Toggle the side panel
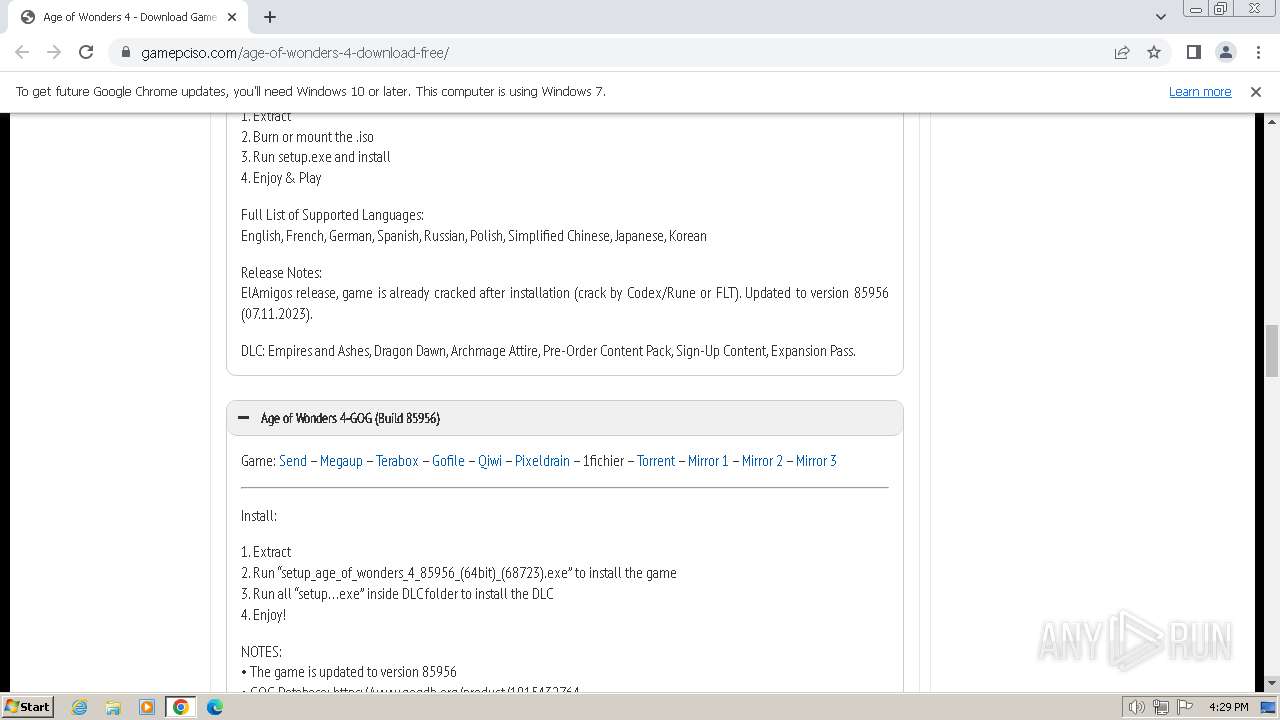The height and width of the screenshot is (720, 1280). (1193, 52)
